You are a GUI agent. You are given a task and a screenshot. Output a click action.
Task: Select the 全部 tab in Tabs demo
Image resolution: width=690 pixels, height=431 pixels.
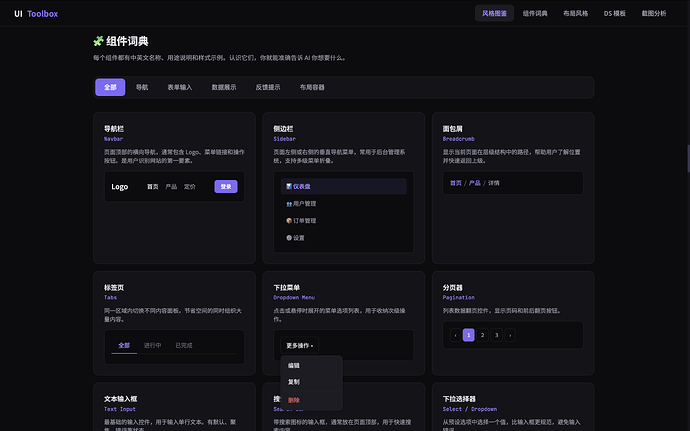click(x=124, y=345)
